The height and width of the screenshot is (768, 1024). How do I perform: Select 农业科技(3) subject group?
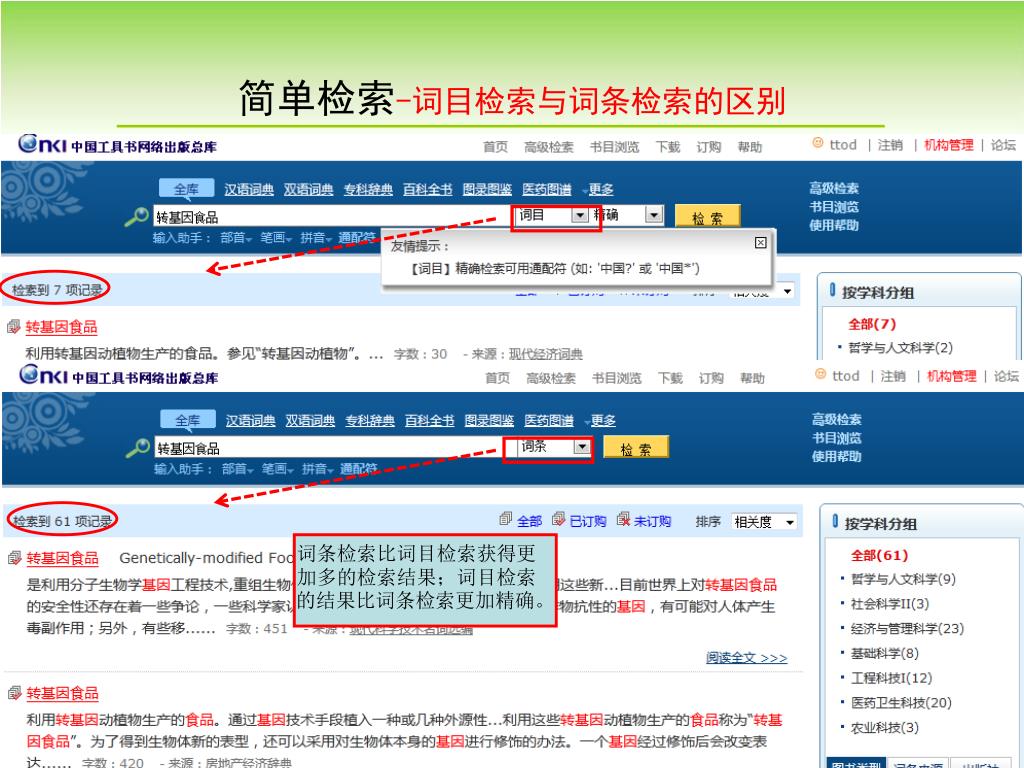coord(884,728)
